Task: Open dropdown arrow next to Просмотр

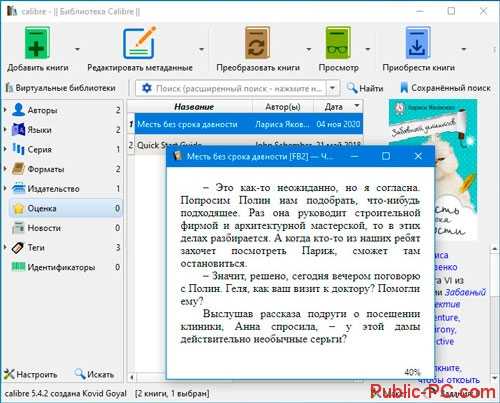Action: [x=368, y=49]
